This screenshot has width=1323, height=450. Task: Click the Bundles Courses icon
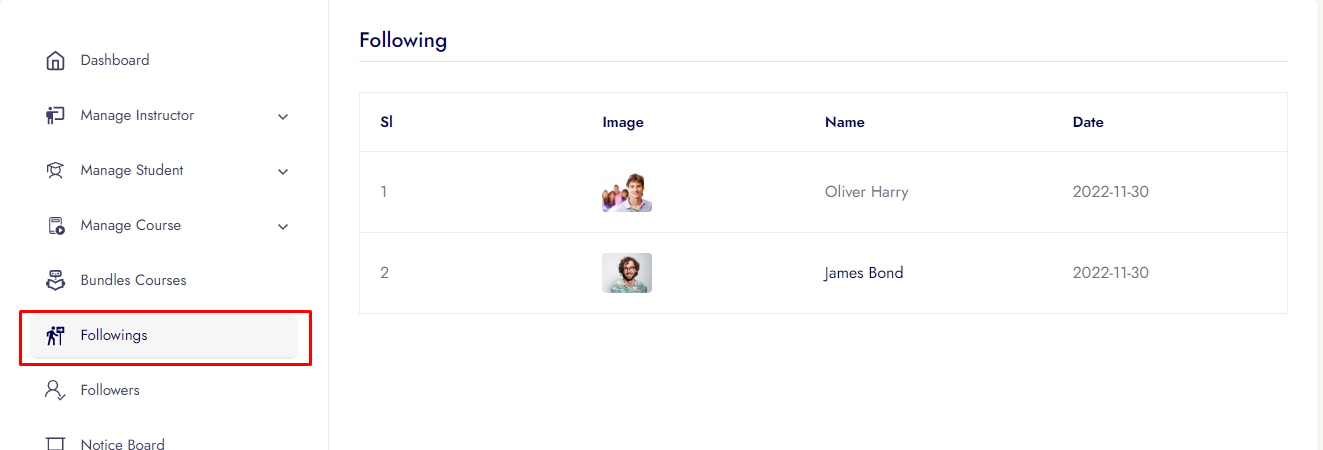pyautogui.click(x=56, y=281)
